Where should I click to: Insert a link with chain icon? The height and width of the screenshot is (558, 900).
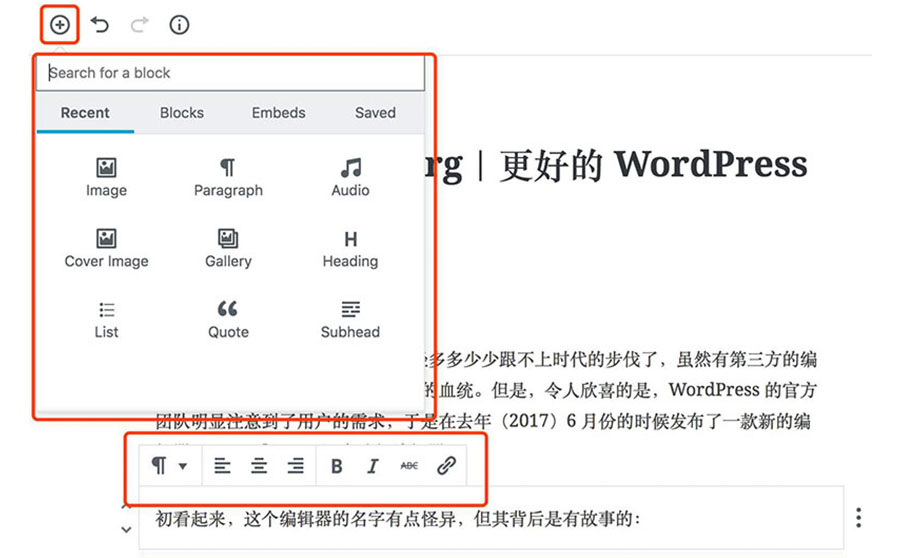[446, 466]
